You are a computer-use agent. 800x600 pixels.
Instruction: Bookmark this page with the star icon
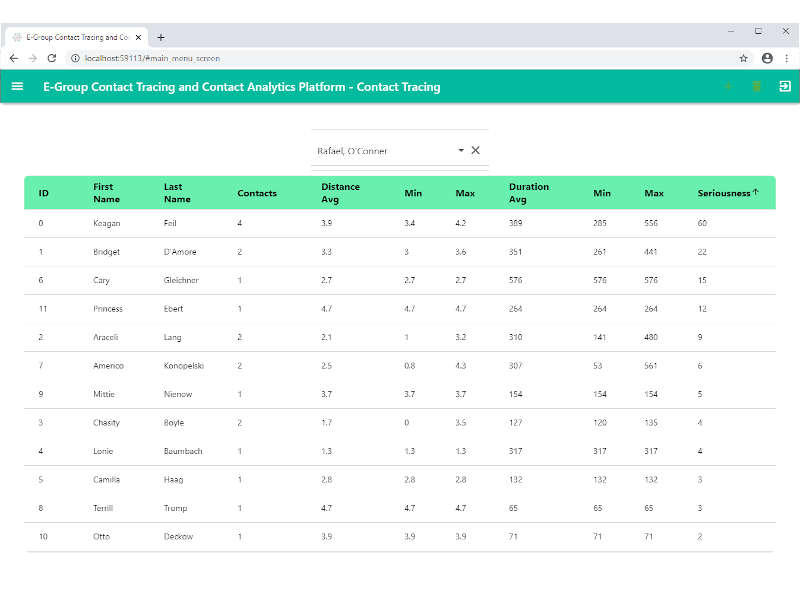coord(743,58)
